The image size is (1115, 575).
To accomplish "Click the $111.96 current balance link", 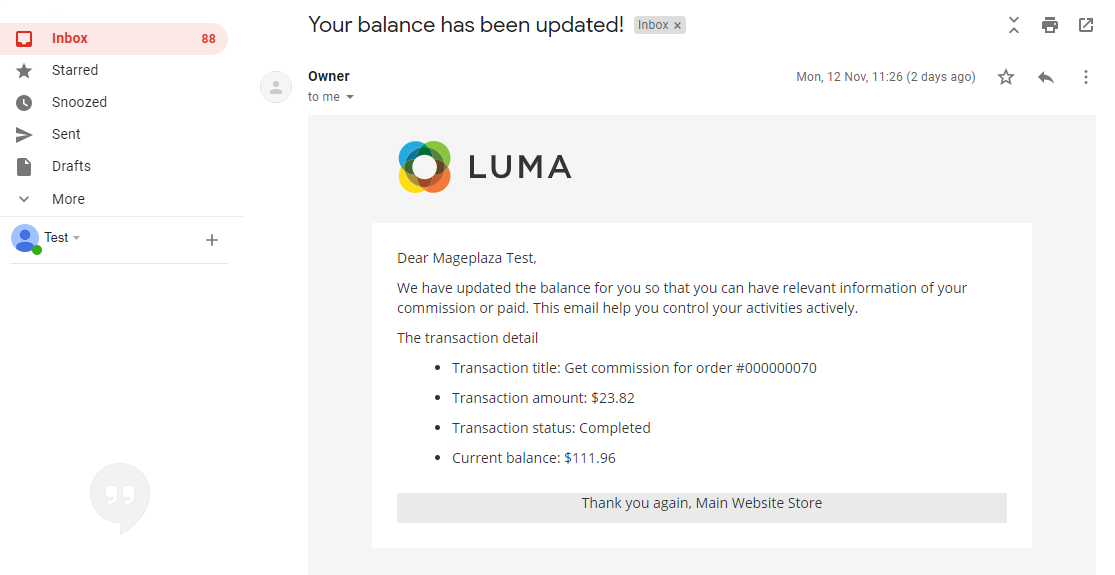I will pos(590,458).
